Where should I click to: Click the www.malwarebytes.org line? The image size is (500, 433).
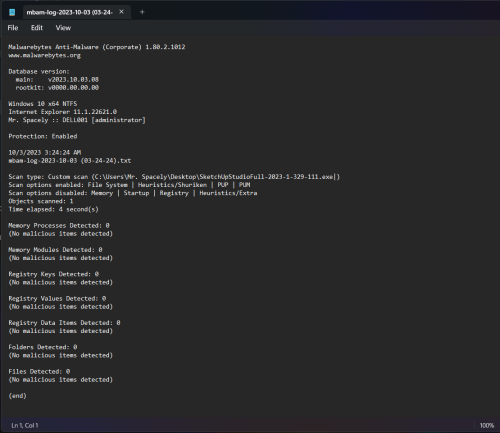[x=44, y=55]
